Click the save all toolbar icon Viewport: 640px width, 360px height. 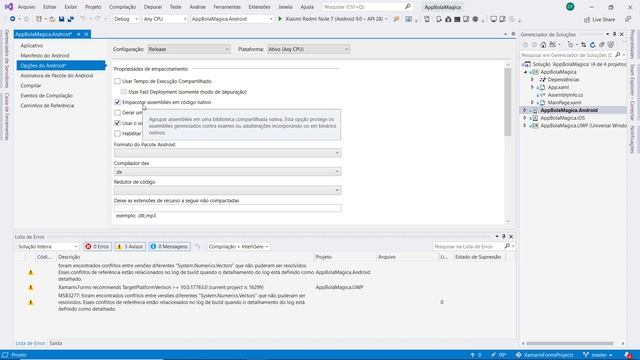pos(71,19)
